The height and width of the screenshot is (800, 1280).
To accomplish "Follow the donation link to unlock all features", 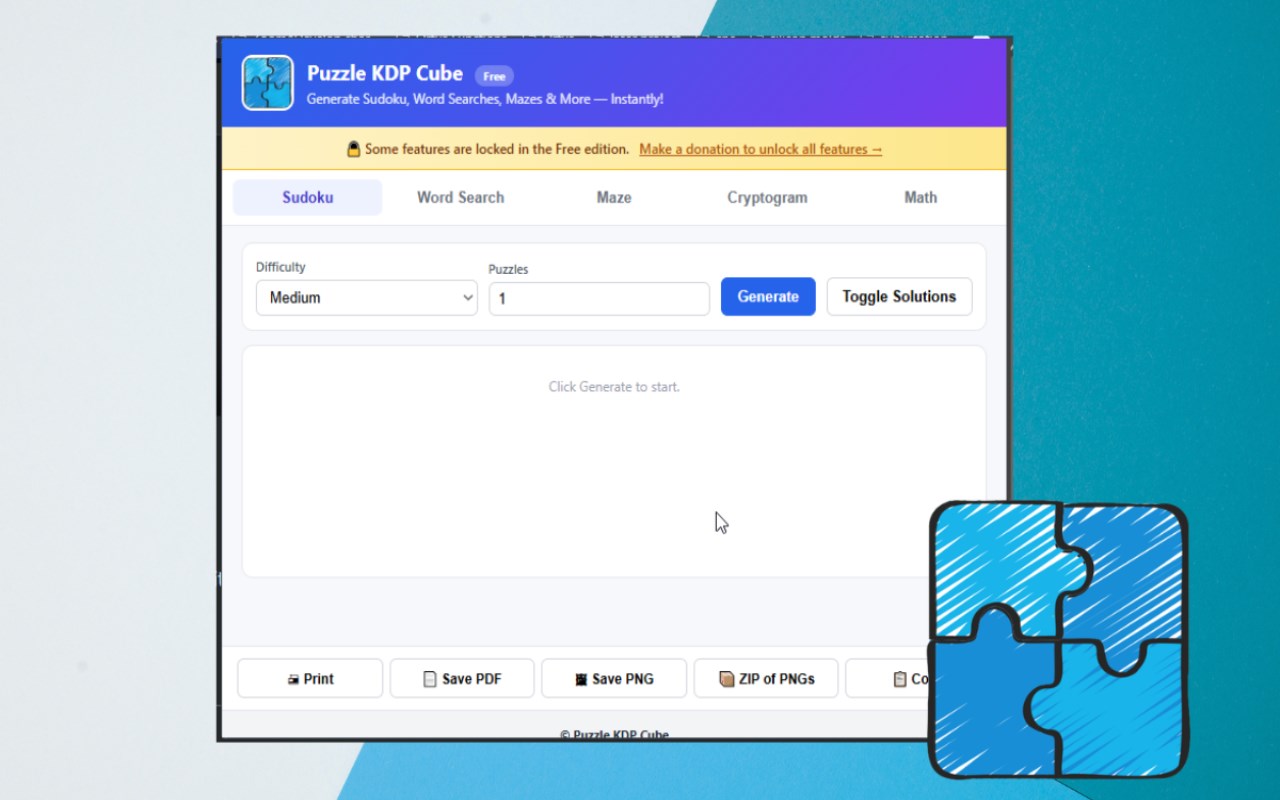I will 761,150.
